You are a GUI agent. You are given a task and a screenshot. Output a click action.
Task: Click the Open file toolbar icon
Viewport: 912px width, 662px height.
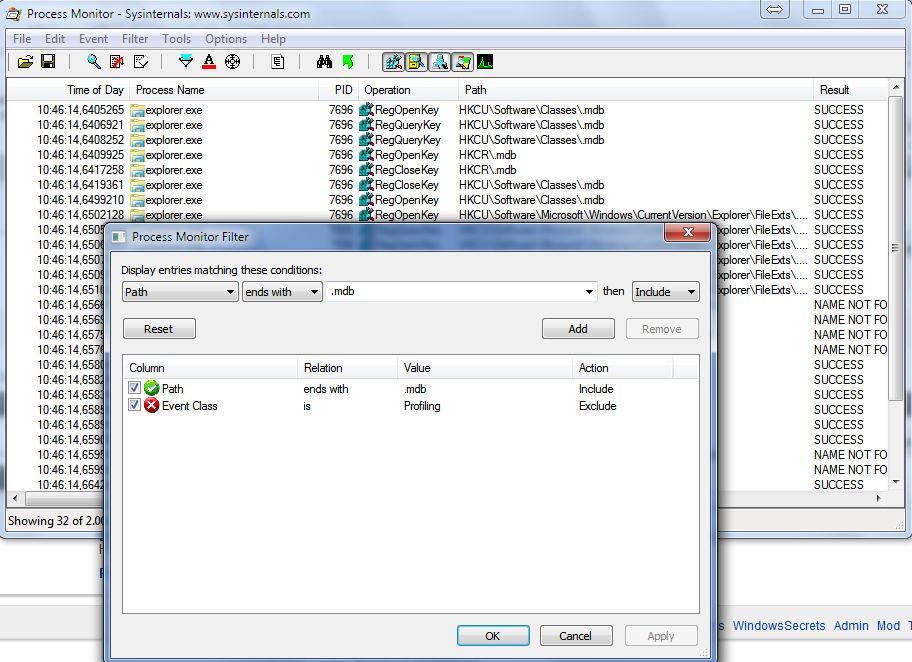coord(26,62)
